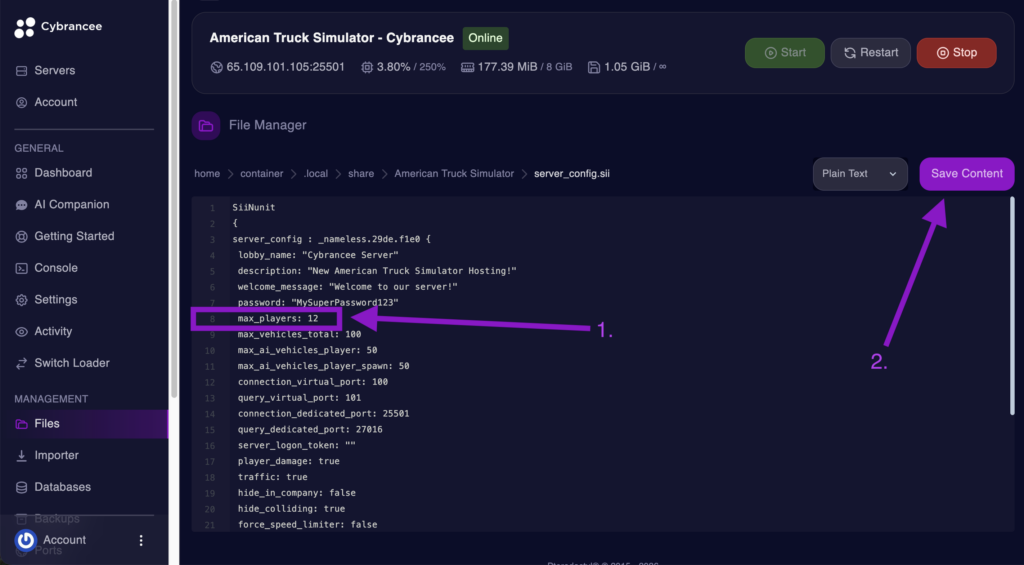
Task: Click the memory usage 177.39 MiB indicator
Action: pyautogui.click(x=517, y=67)
